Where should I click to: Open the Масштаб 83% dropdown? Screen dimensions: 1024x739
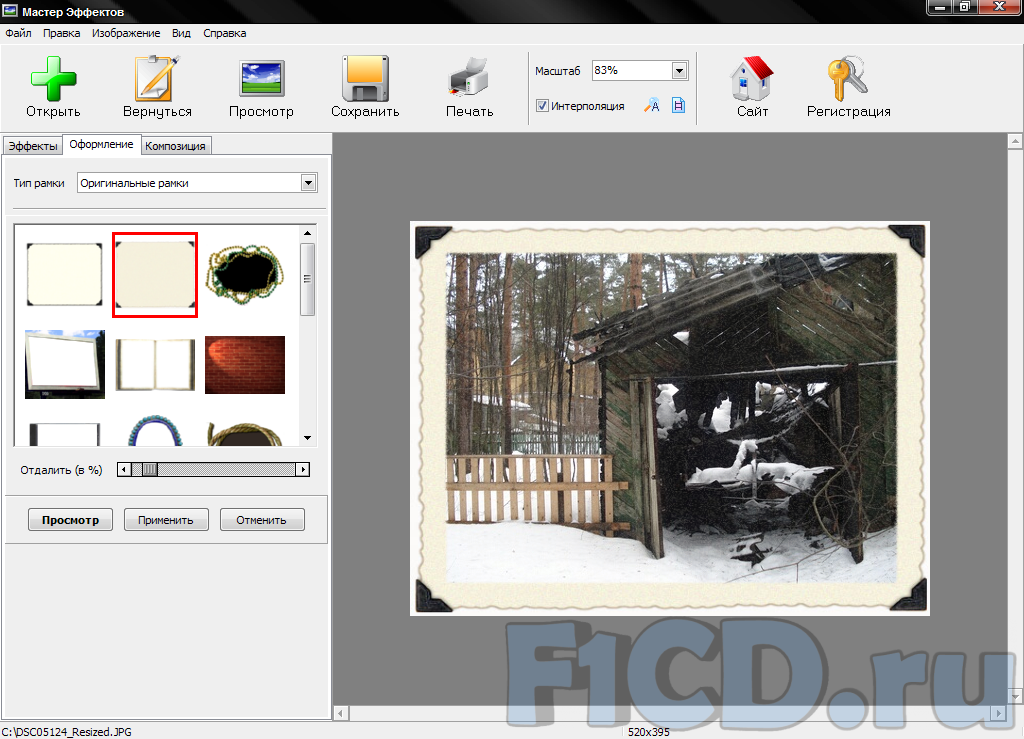pos(679,71)
